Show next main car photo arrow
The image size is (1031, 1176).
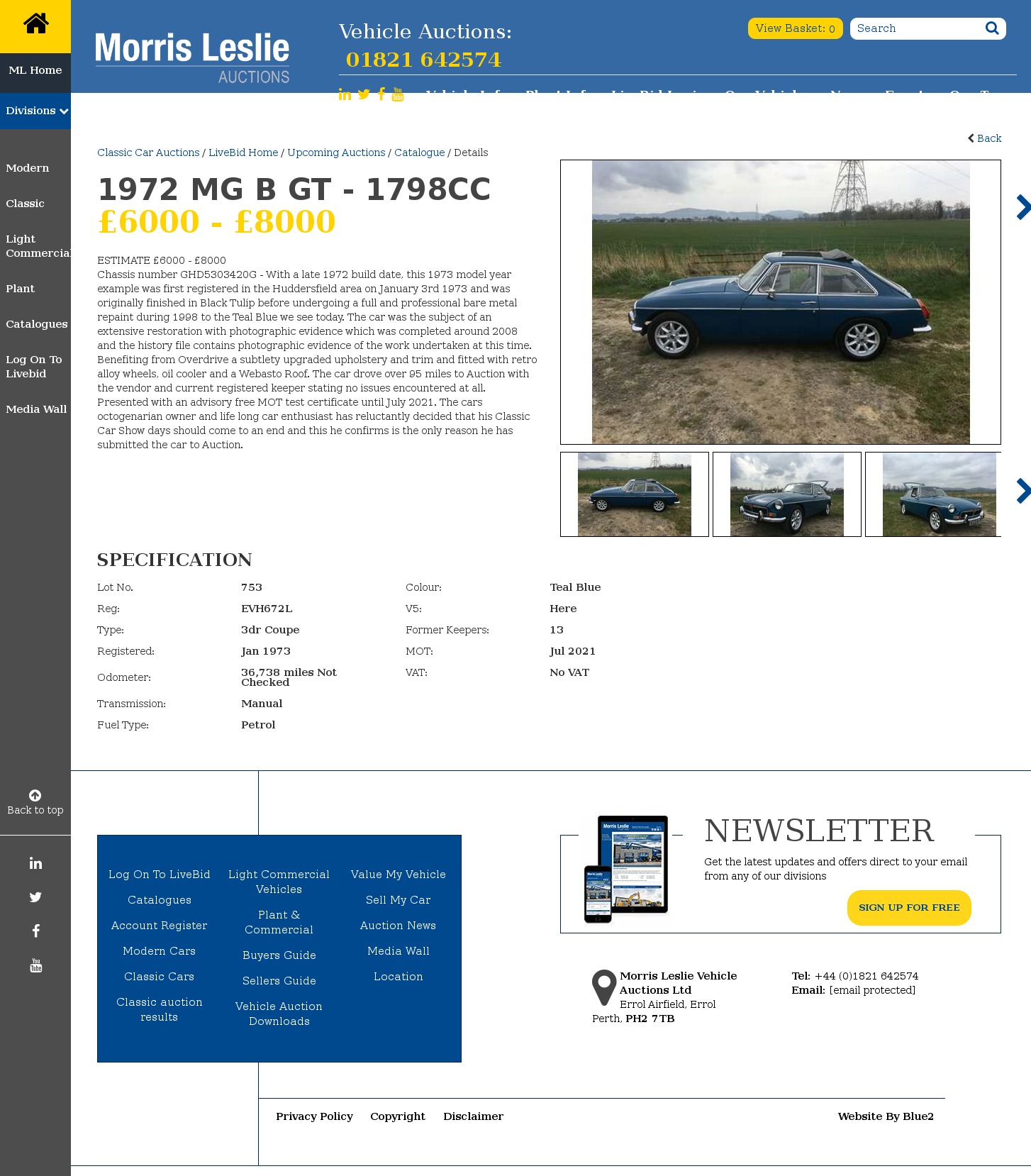pos(1022,207)
